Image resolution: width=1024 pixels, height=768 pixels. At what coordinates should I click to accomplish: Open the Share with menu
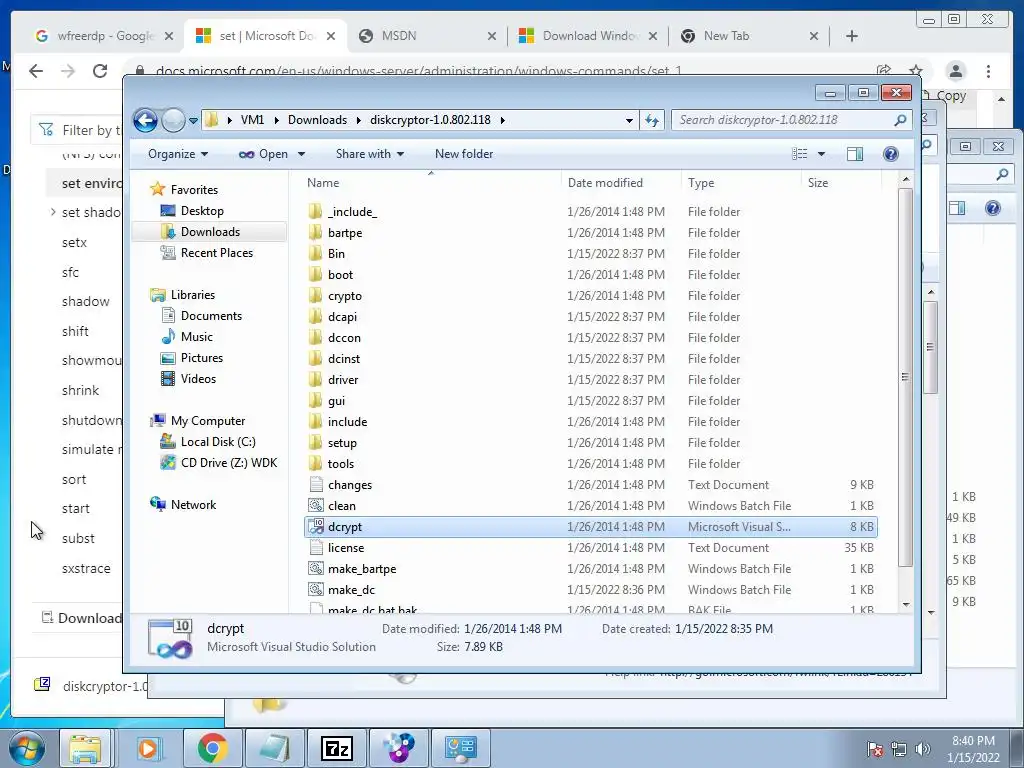tap(370, 154)
